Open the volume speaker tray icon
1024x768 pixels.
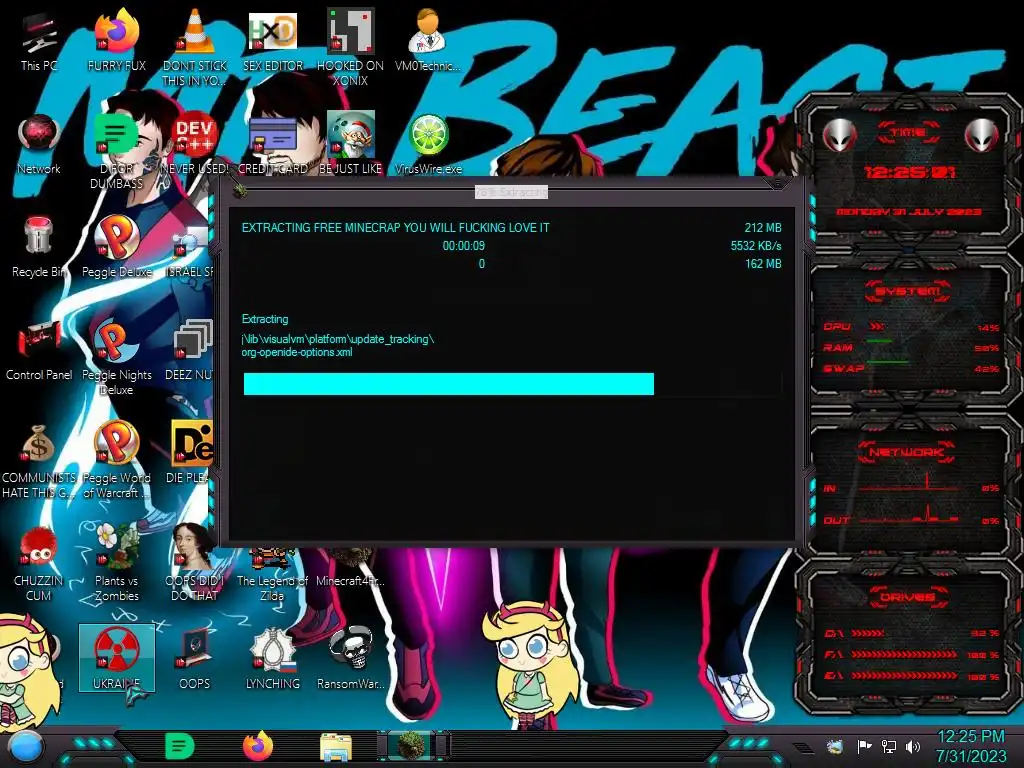(913, 746)
